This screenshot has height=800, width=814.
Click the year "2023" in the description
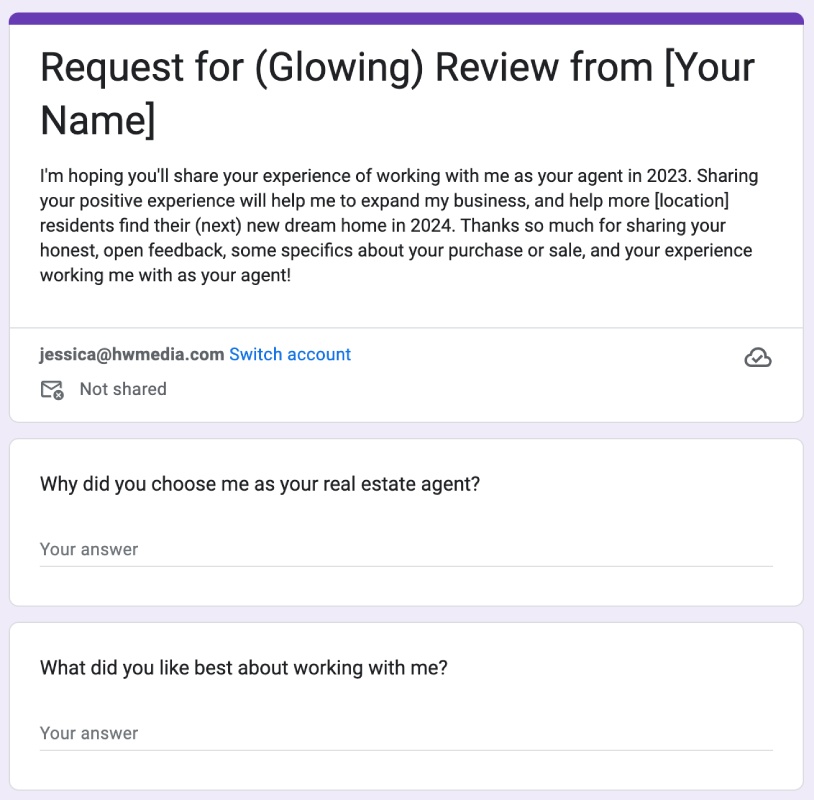coord(631,176)
